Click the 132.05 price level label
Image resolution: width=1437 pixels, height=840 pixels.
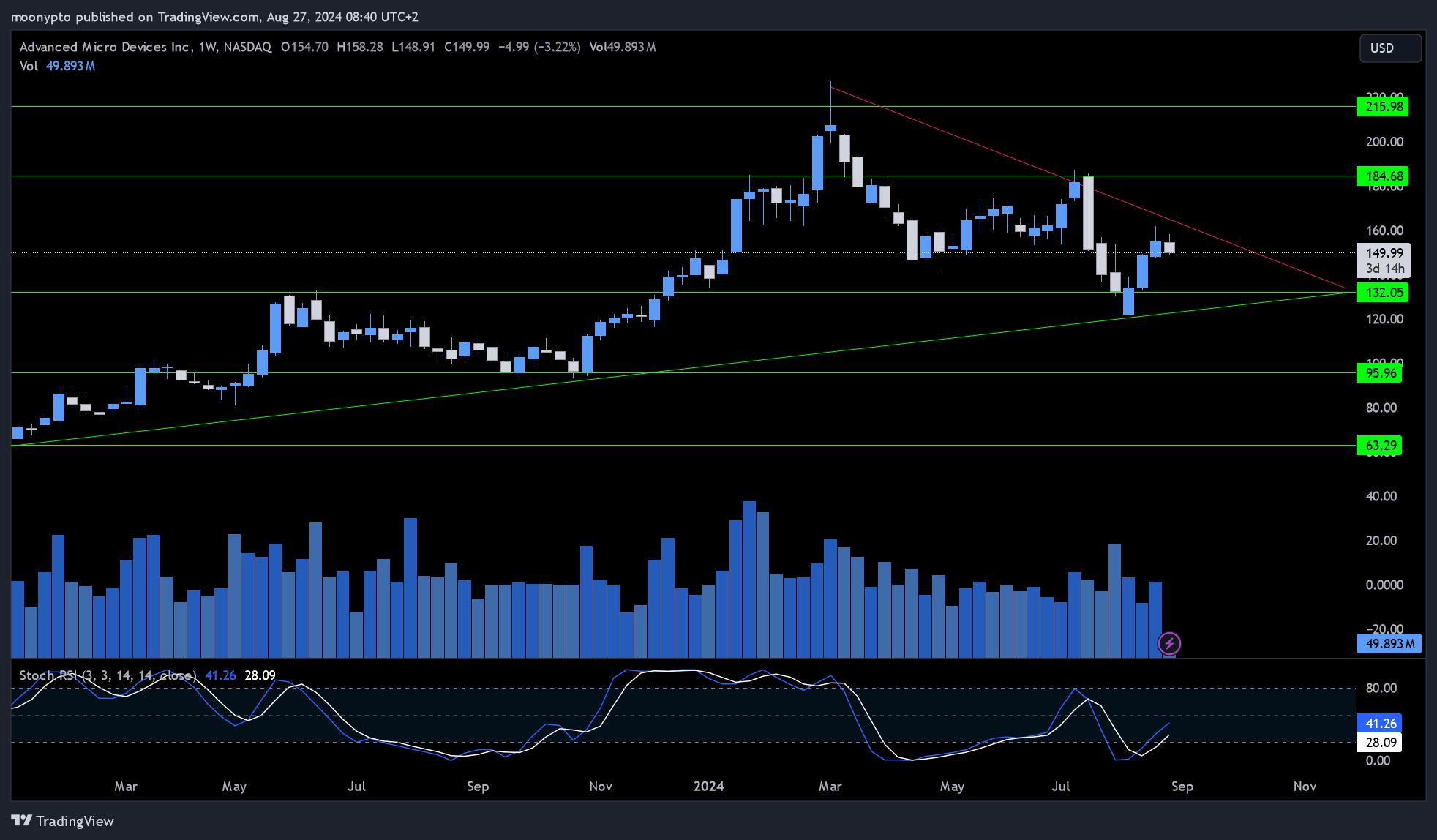pyautogui.click(x=1382, y=293)
